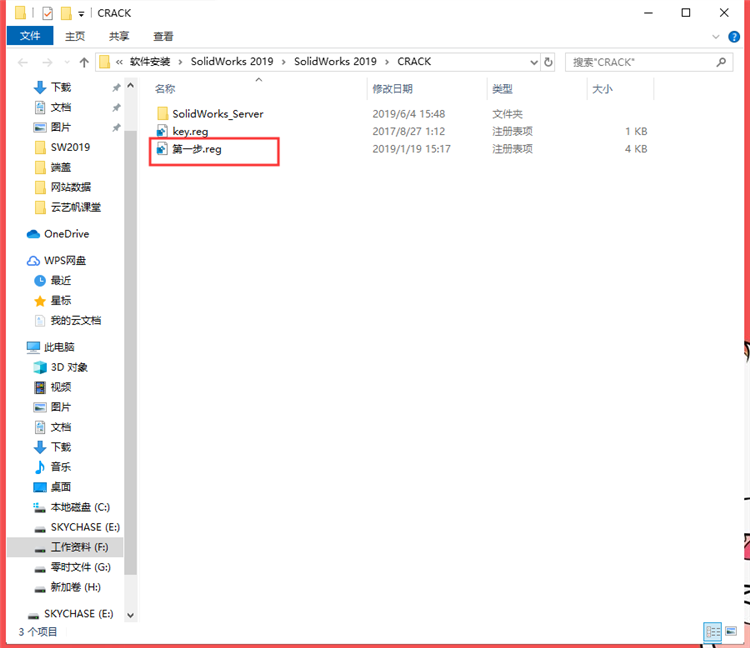Refresh the CRACK folder view
The width and height of the screenshot is (750, 648).
pyautogui.click(x=548, y=63)
